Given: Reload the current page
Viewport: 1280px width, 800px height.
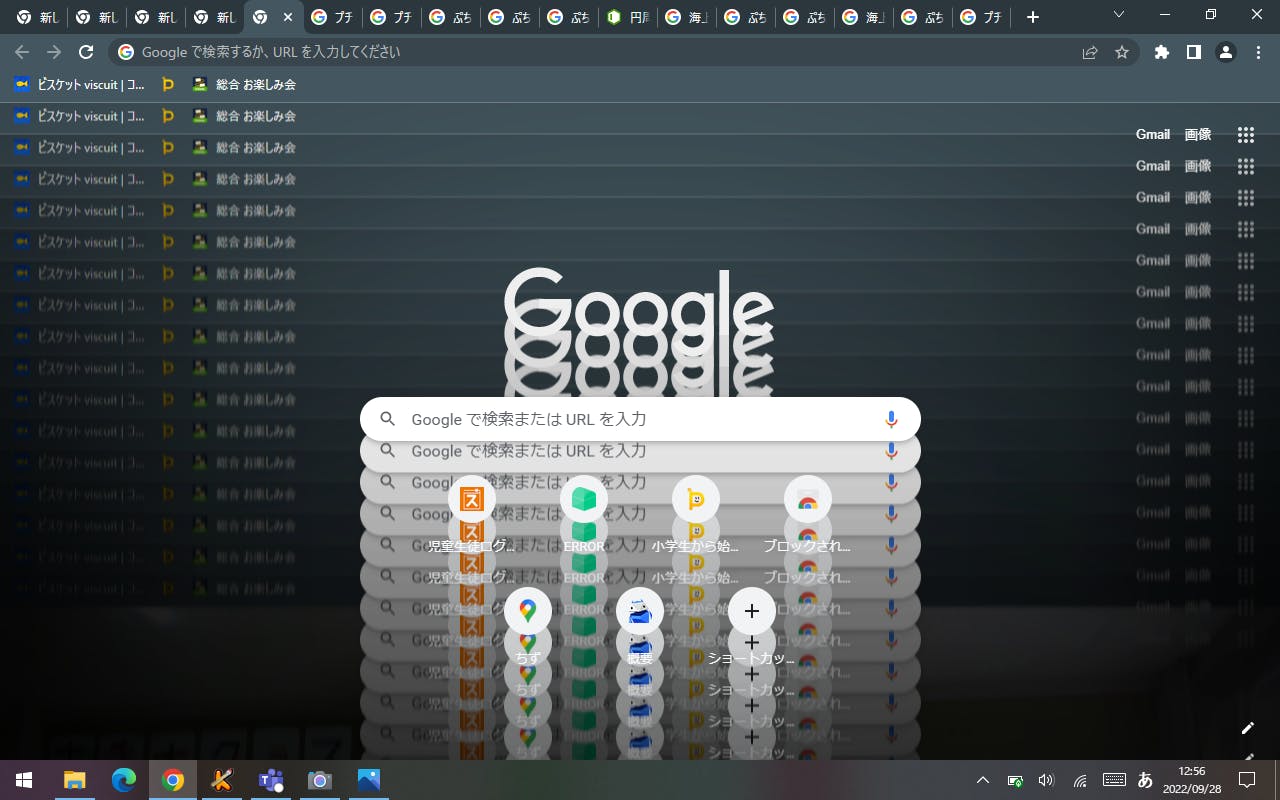Looking at the screenshot, I should point(86,52).
